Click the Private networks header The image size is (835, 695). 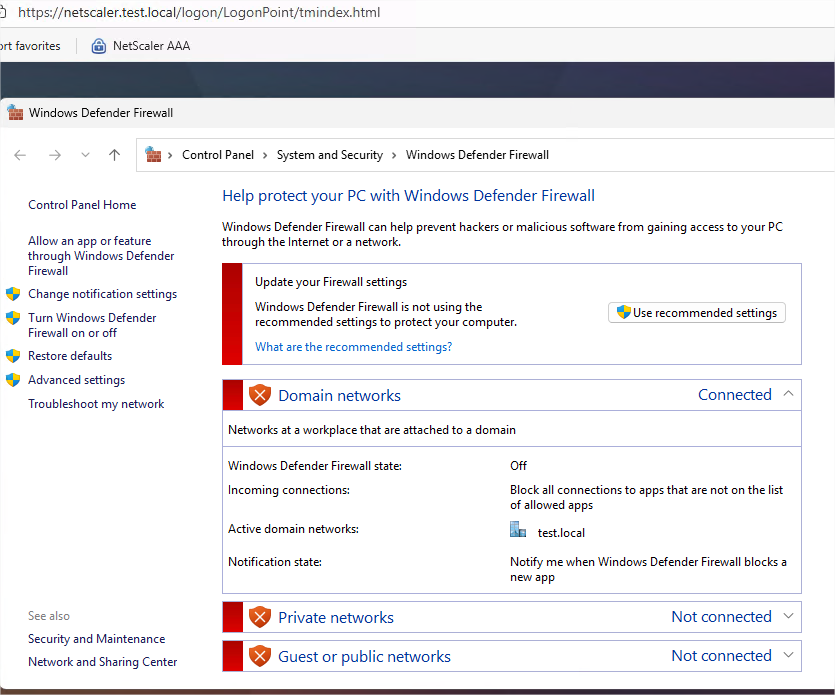click(512, 617)
